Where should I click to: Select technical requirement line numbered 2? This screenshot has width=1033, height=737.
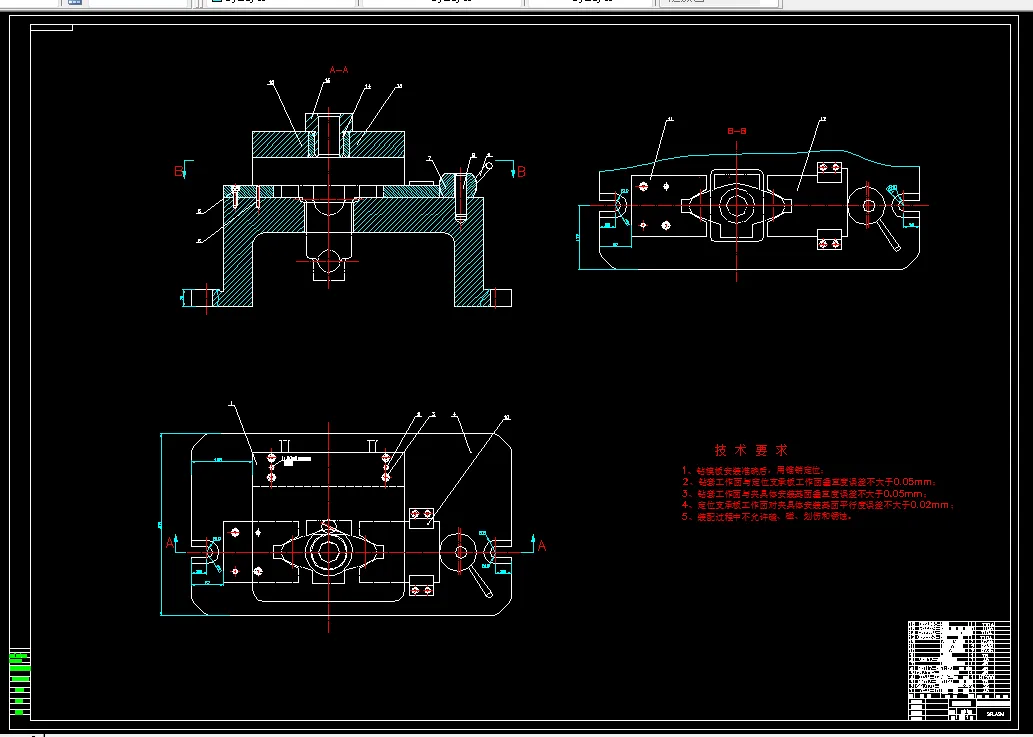coord(810,482)
